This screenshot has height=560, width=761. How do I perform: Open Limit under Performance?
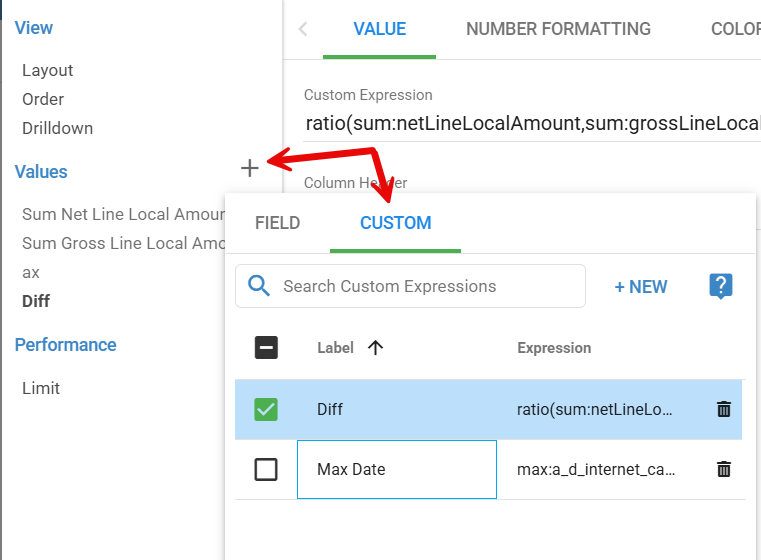click(x=41, y=388)
